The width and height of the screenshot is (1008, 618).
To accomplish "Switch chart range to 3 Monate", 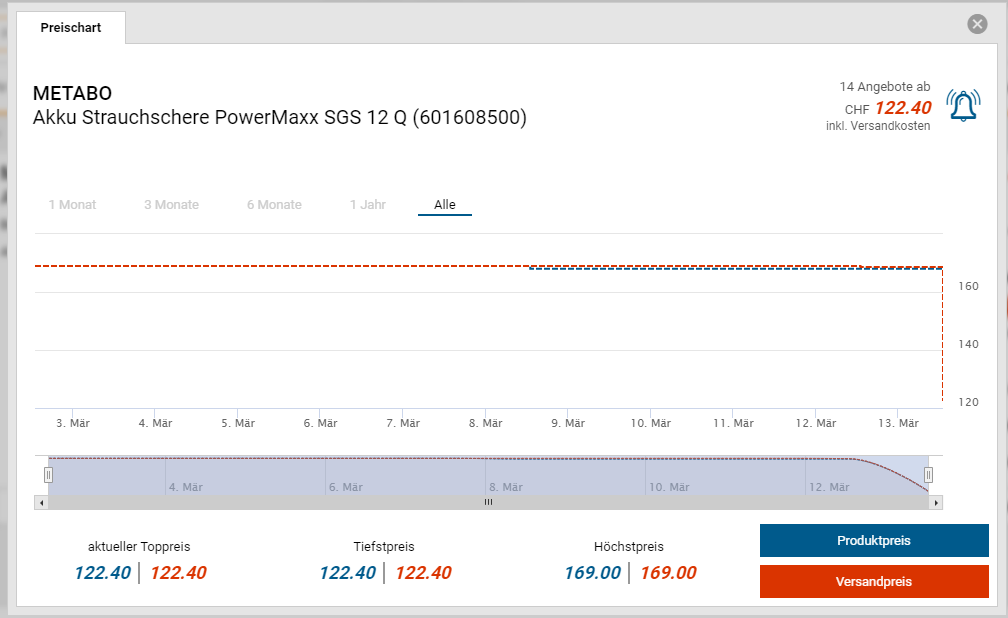I will click(171, 205).
